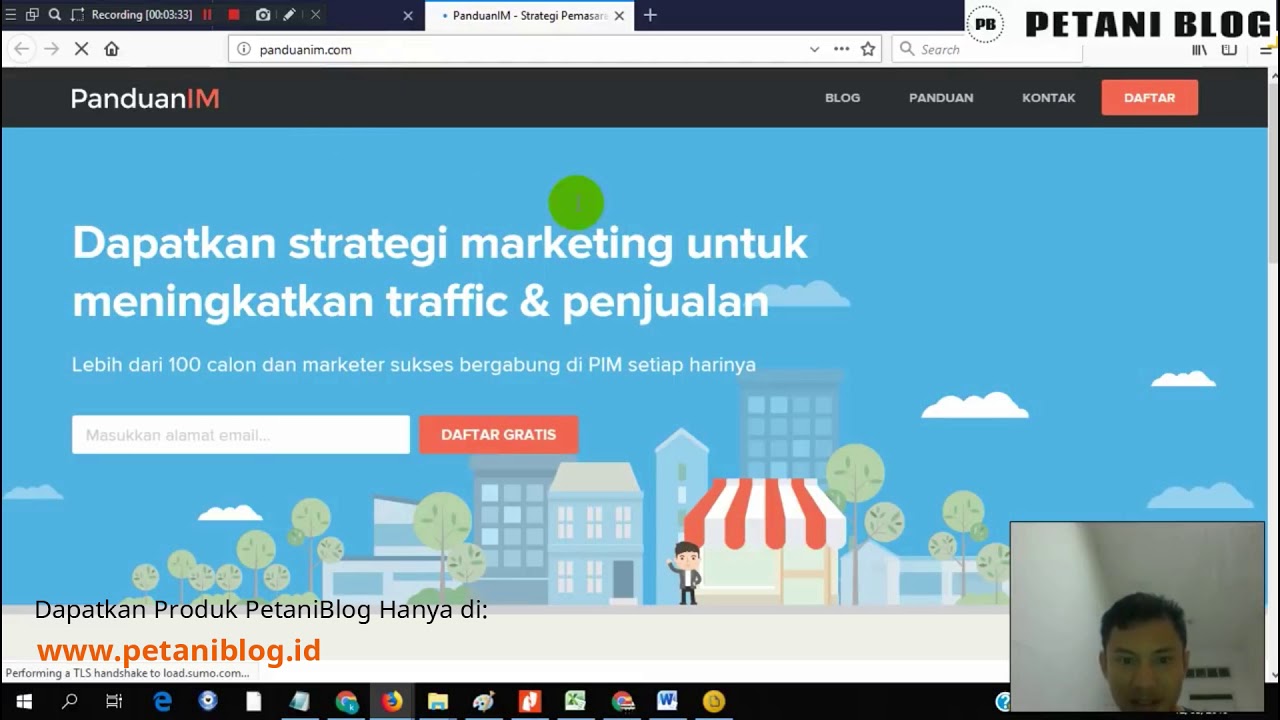Open the orange PDF app taskbar icon
This screenshot has height=720, width=1280.
click(x=530, y=702)
